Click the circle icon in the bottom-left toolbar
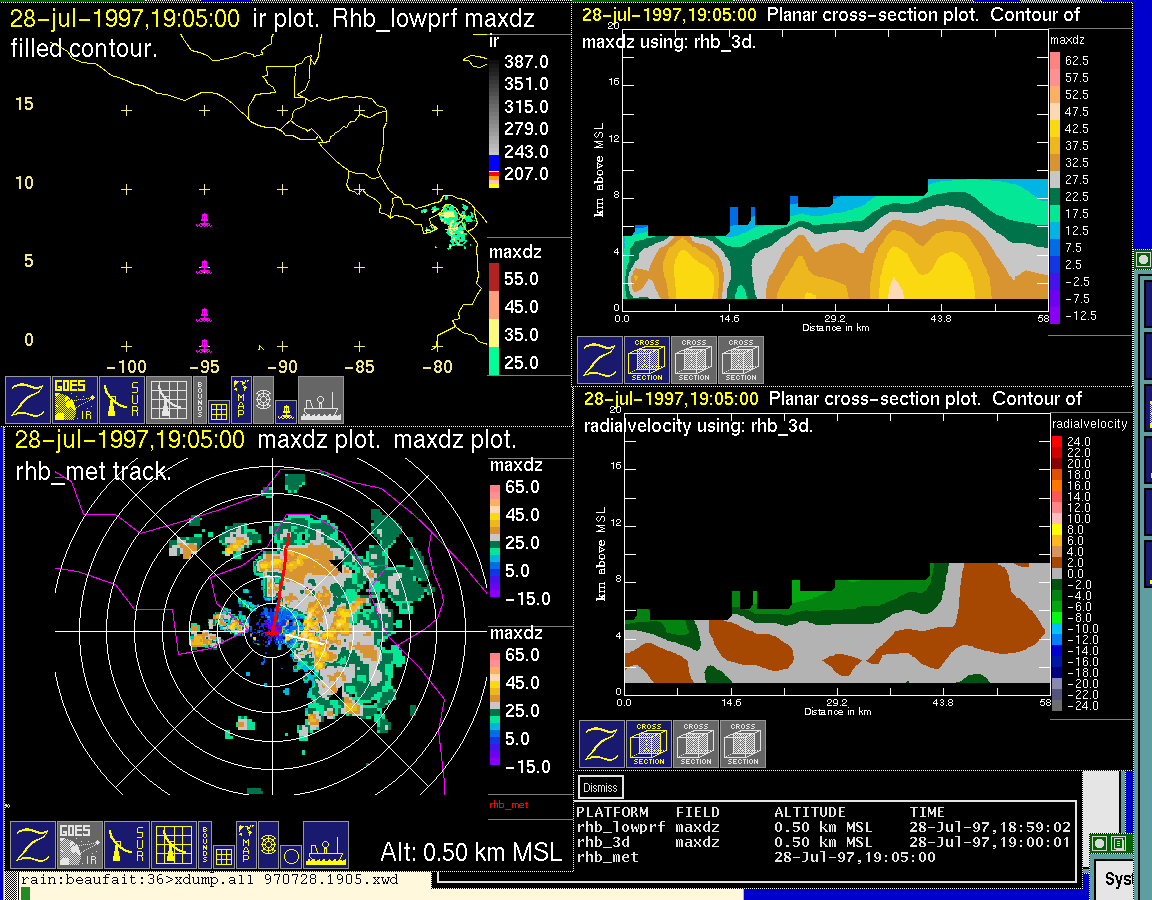 290,855
